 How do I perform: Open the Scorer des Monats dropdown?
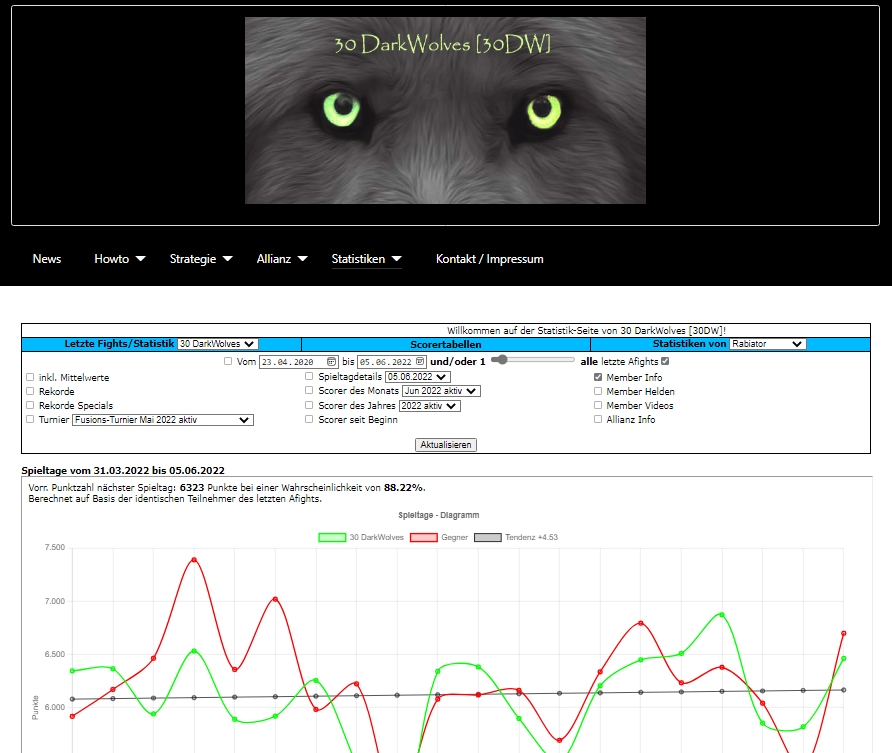pos(441,391)
